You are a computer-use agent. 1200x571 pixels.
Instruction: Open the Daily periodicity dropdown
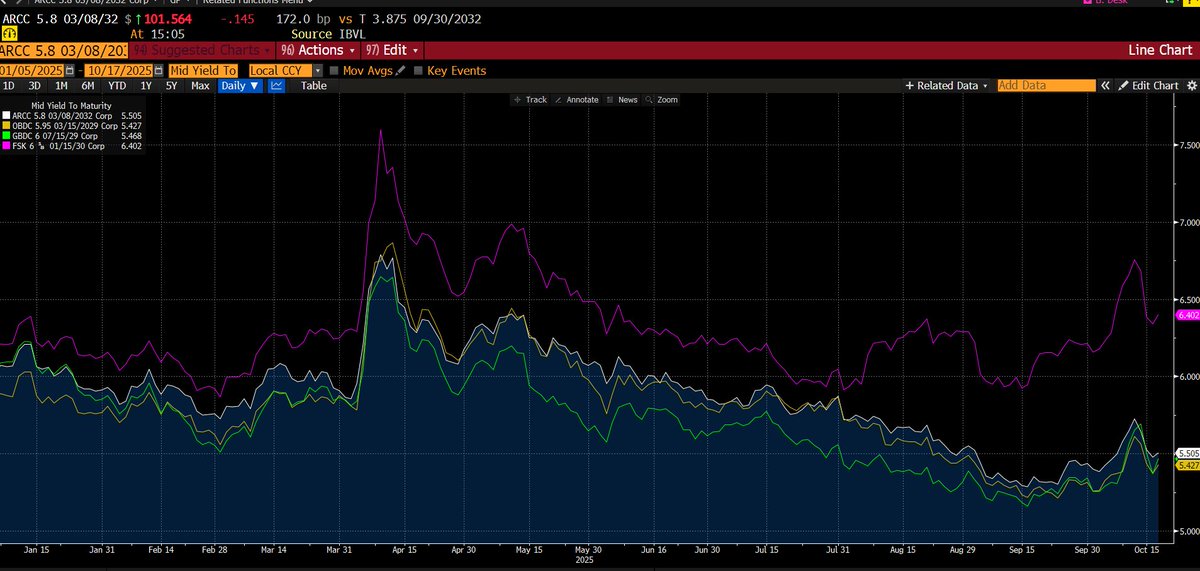click(240, 86)
